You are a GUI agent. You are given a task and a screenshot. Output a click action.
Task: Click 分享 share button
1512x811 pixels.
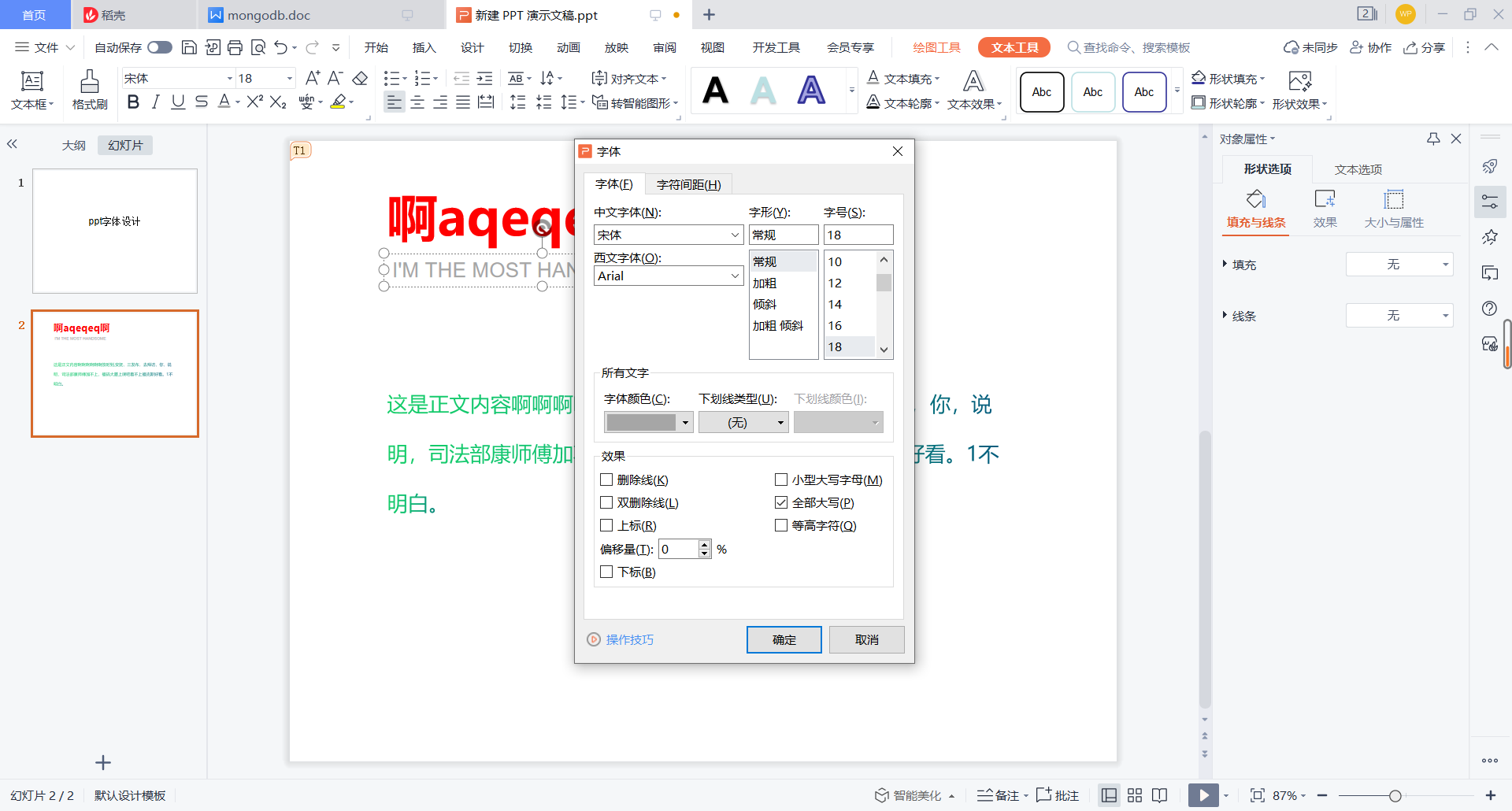coord(1425,47)
